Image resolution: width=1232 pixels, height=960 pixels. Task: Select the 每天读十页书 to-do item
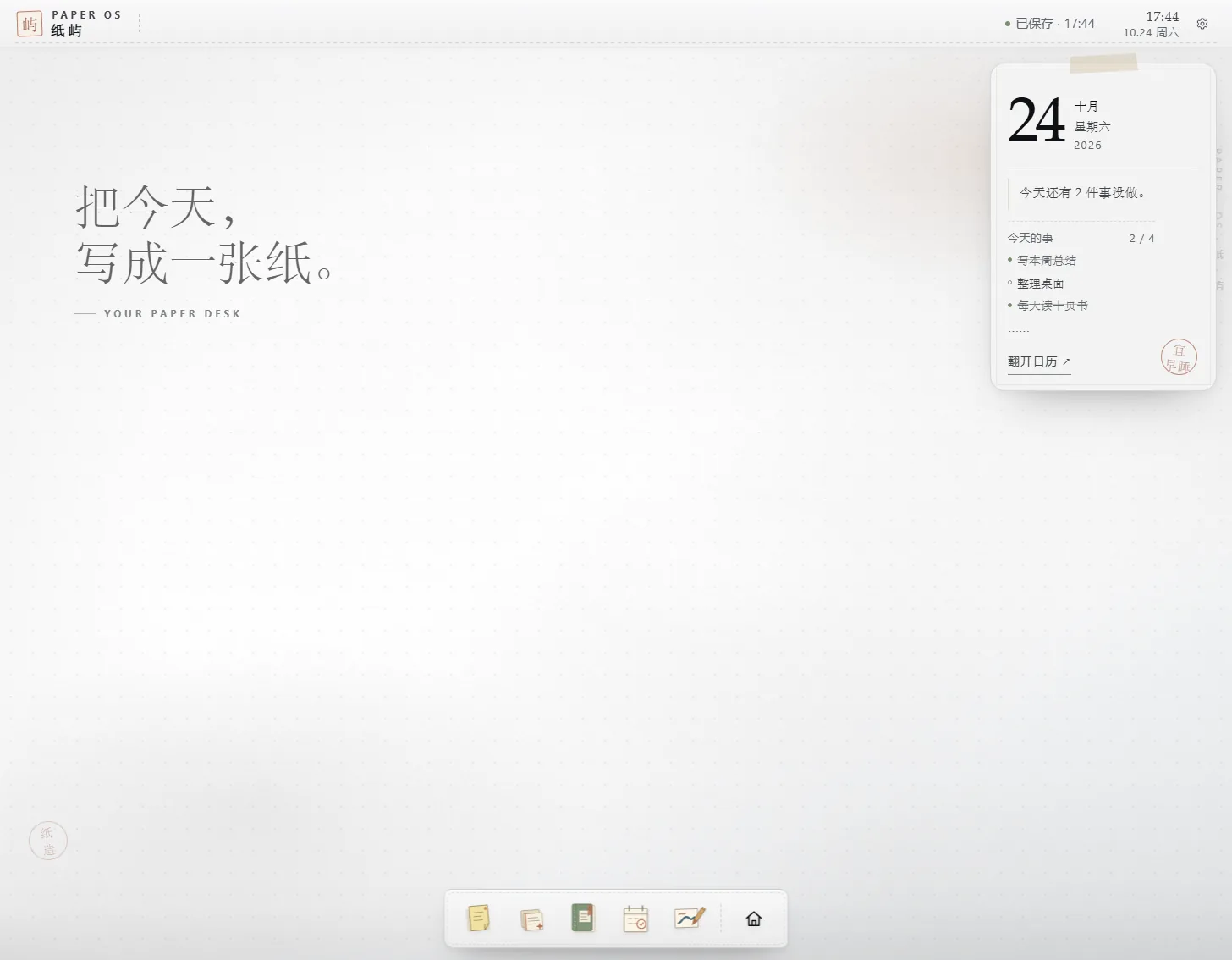(1053, 306)
